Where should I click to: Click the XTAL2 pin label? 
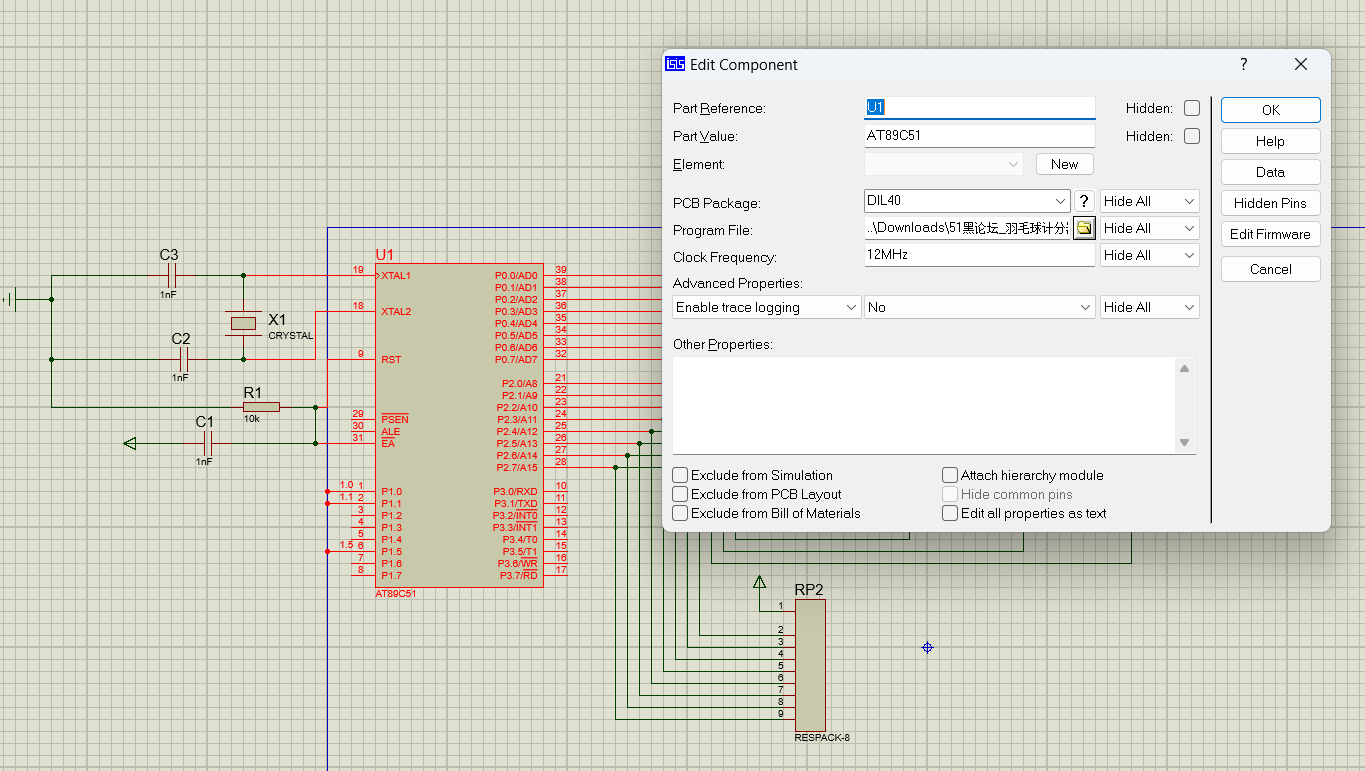click(396, 311)
